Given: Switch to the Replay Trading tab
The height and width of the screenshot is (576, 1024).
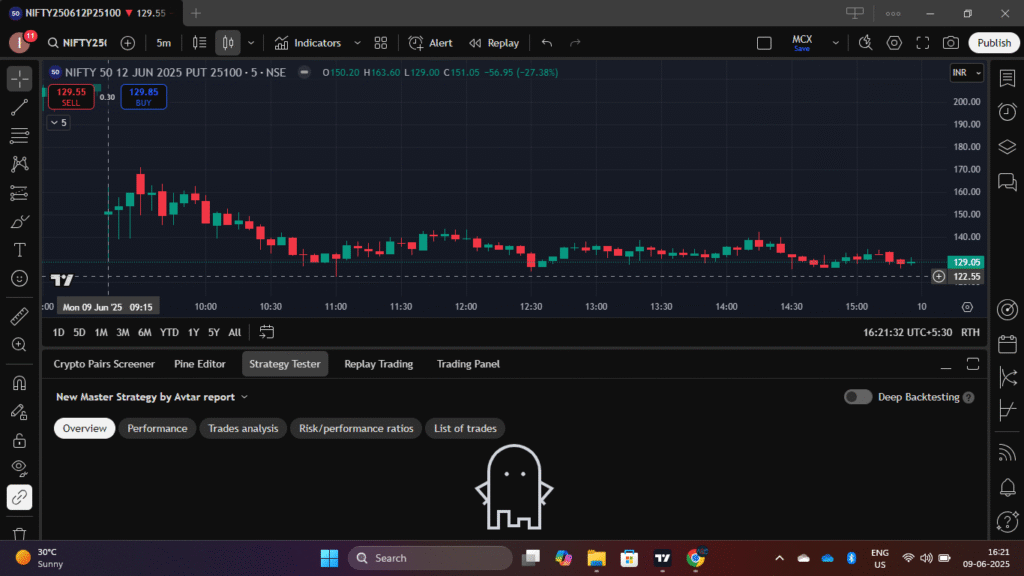Looking at the screenshot, I should pyautogui.click(x=379, y=364).
